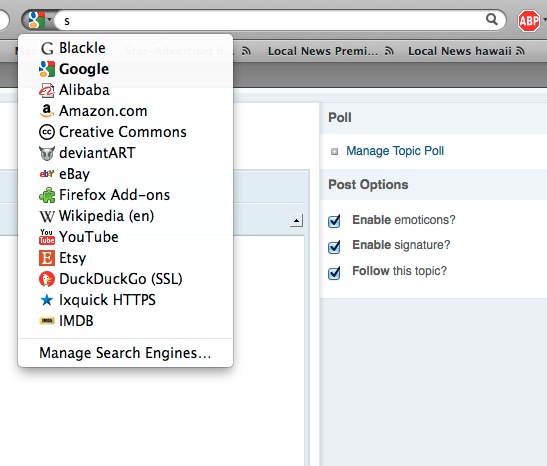Open Manage Topic Poll link
Screen dimensions: 547x466
click(395, 151)
